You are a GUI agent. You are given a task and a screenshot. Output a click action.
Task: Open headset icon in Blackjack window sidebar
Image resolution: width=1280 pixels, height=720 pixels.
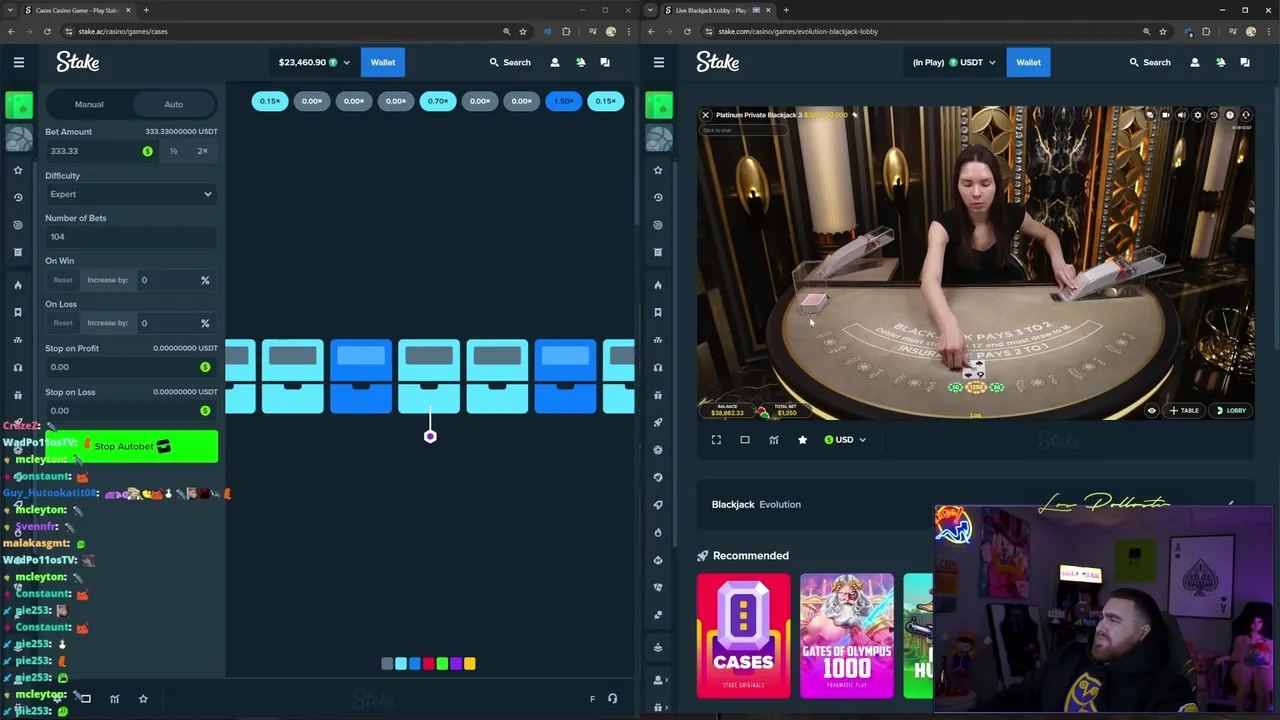[x=658, y=367]
